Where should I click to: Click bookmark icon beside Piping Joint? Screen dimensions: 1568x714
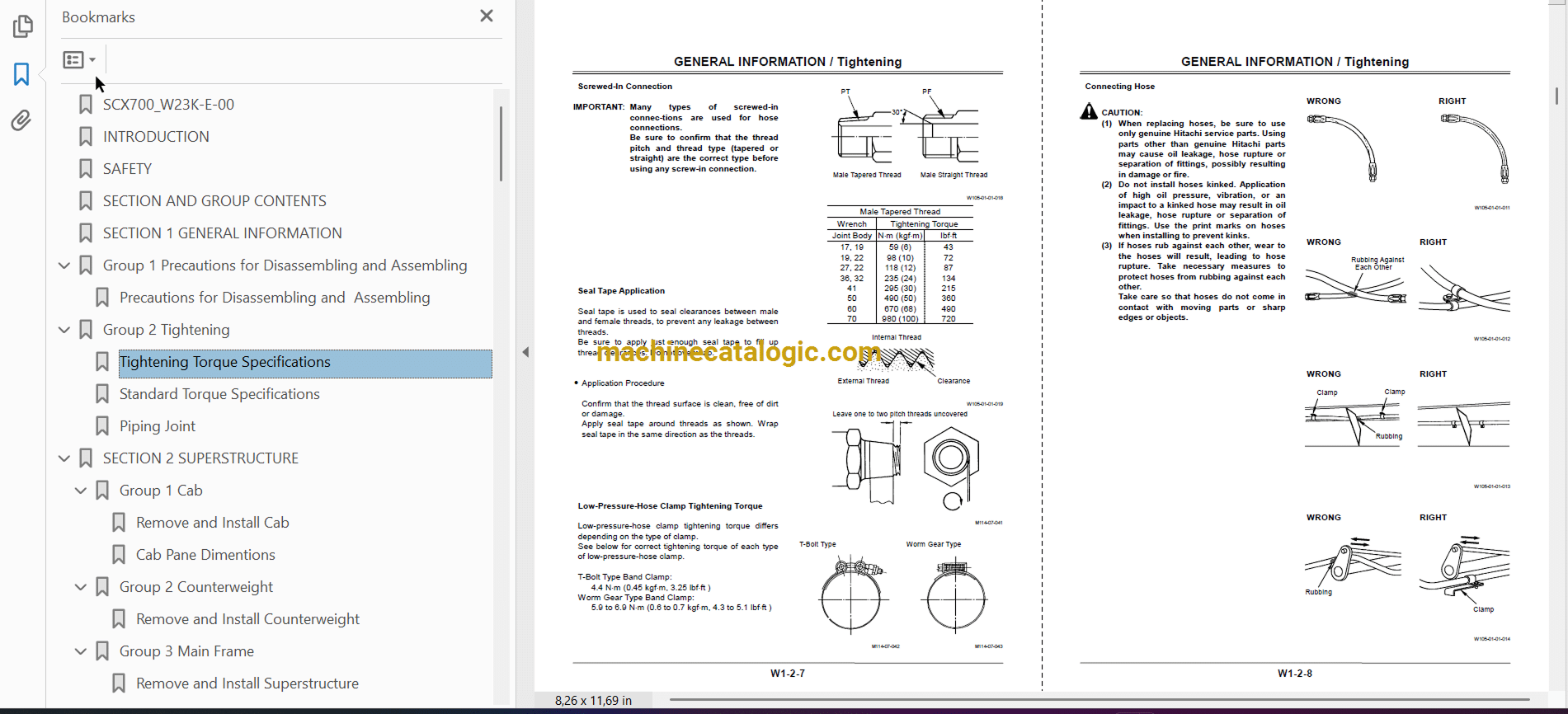(x=102, y=426)
